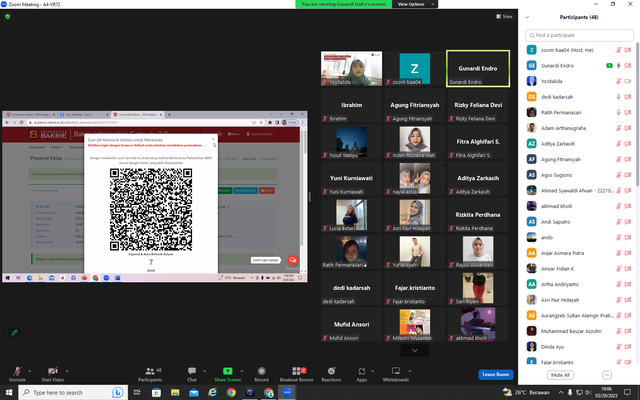This screenshot has width=640, height=400.
Task: Select Agung Fitriansyah in participants list
Action: click(579, 160)
